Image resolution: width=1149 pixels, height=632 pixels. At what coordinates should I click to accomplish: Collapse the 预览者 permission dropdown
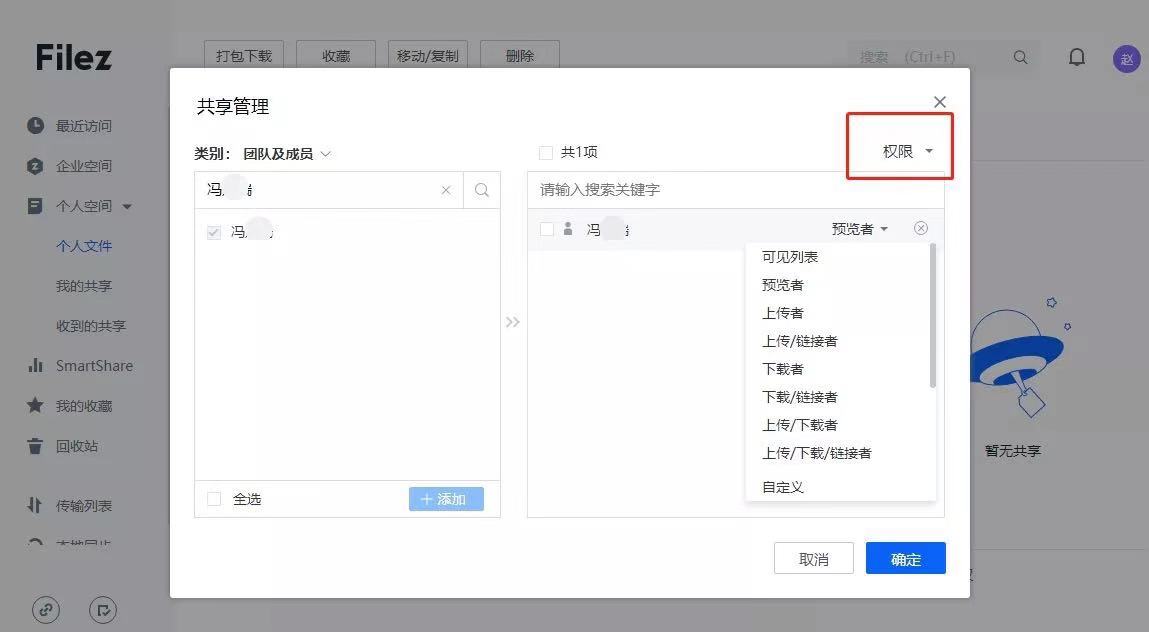[x=859, y=229]
